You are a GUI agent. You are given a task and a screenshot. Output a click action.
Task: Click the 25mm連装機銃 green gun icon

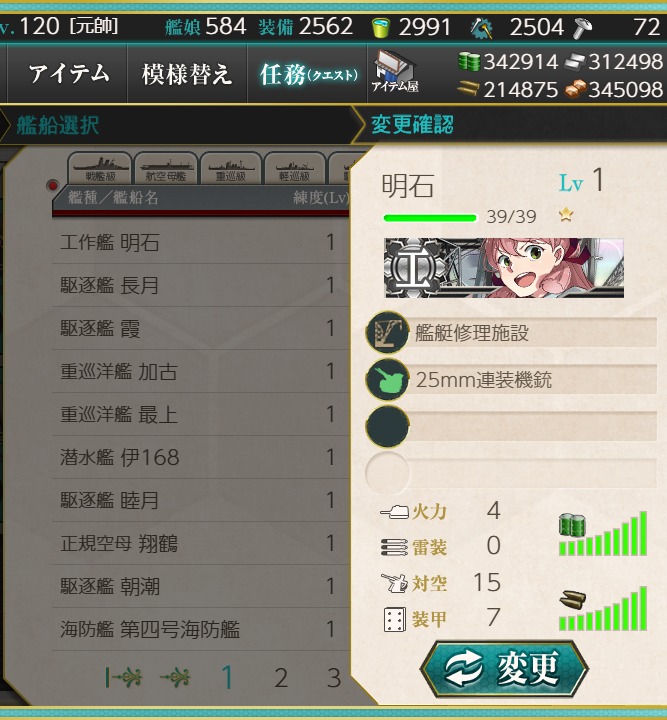(x=387, y=380)
